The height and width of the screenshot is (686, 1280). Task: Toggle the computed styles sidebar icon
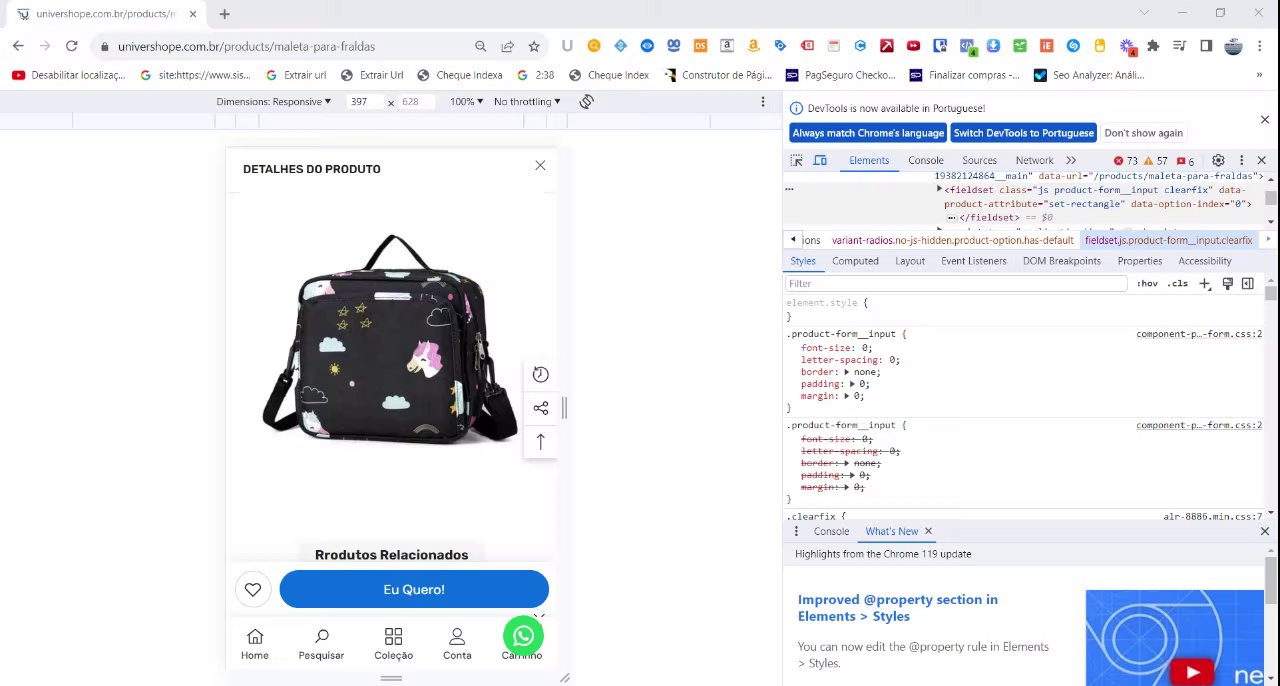pyautogui.click(x=1248, y=284)
